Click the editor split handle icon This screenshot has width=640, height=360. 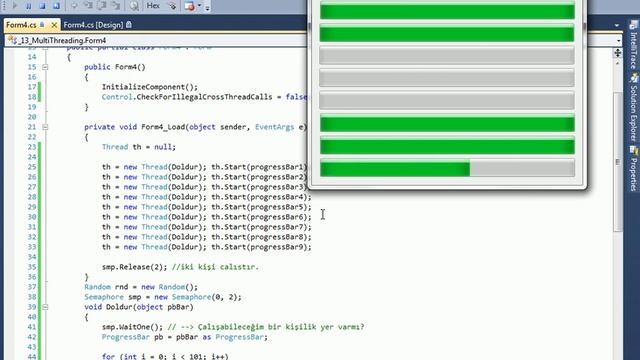point(618,53)
